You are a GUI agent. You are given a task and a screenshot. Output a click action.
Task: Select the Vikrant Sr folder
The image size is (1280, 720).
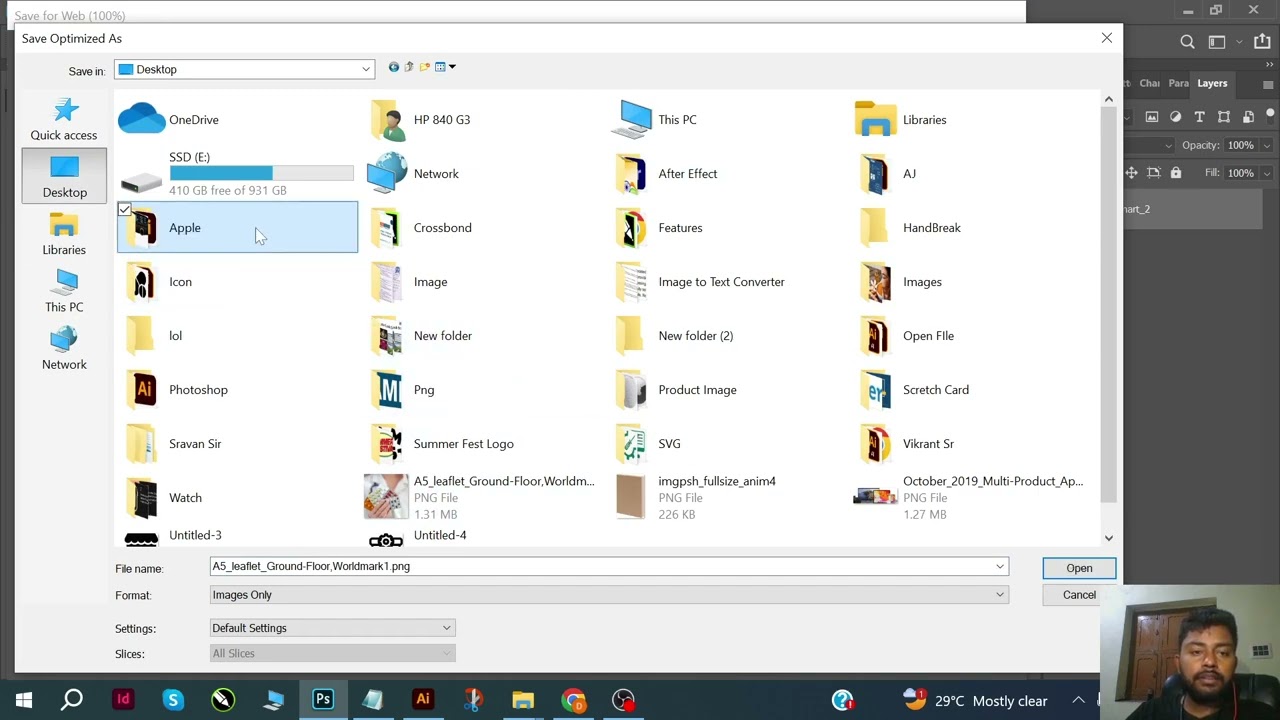coord(906,444)
